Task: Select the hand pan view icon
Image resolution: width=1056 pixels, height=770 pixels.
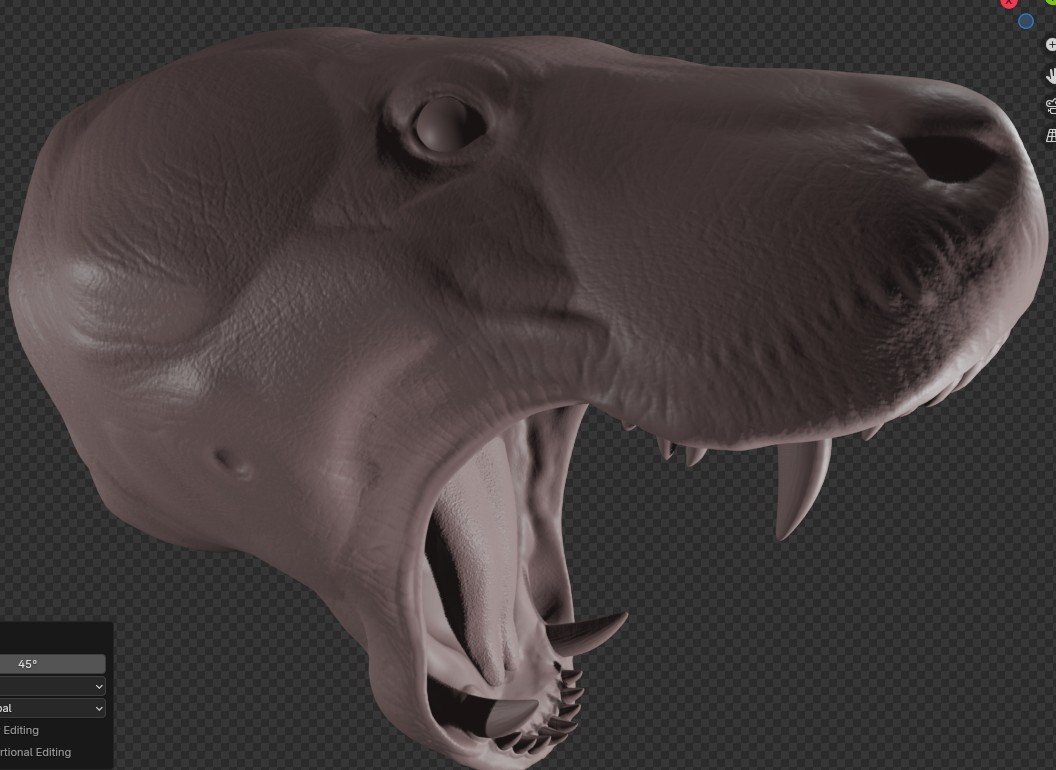Action: (x=1051, y=75)
